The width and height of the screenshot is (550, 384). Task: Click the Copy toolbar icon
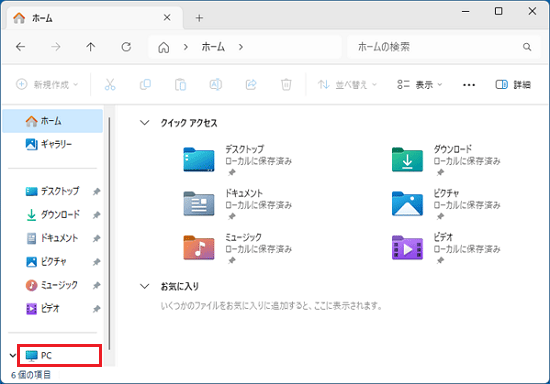[145, 85]
